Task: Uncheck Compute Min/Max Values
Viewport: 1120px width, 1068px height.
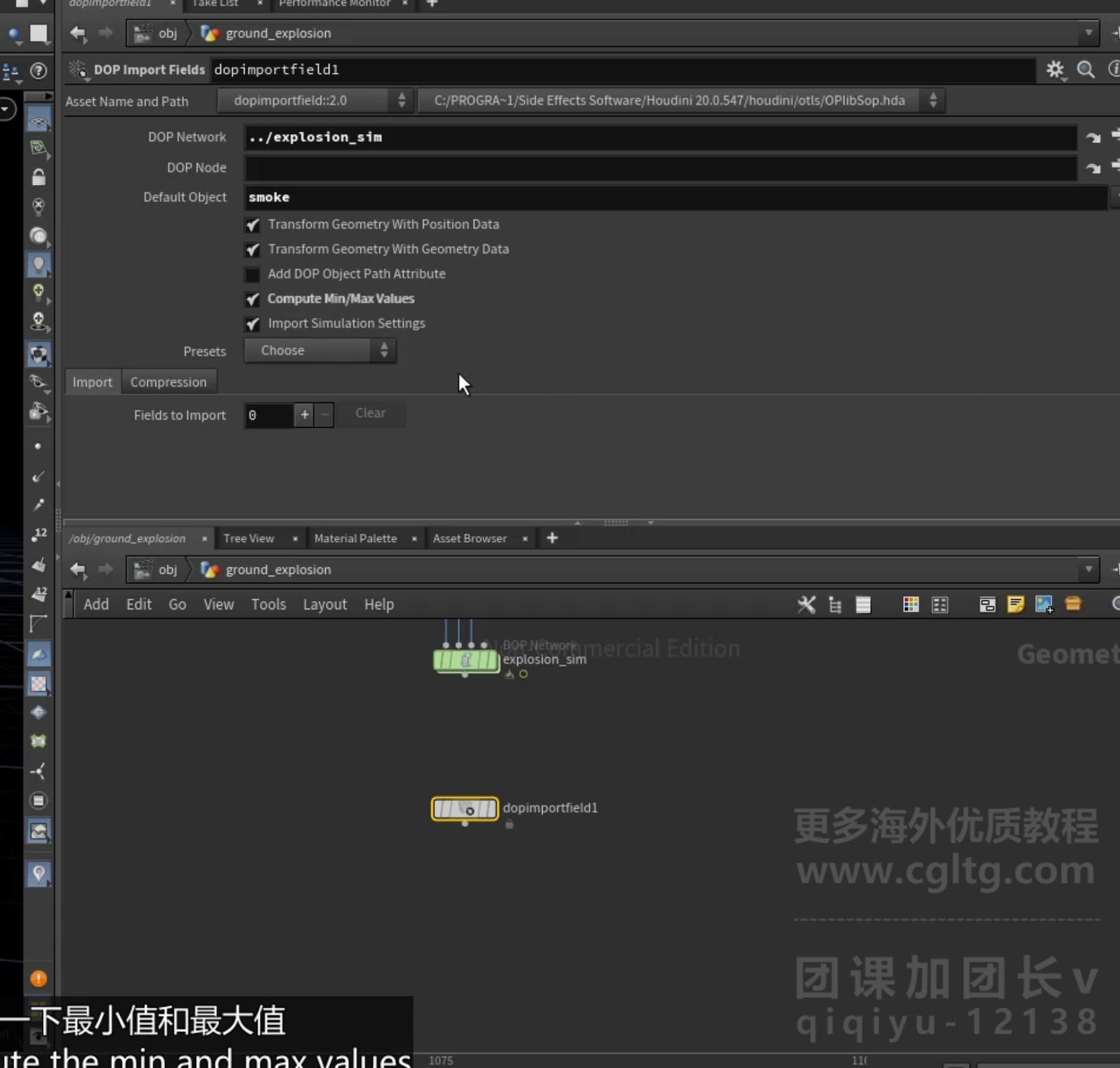Action: 252,299
